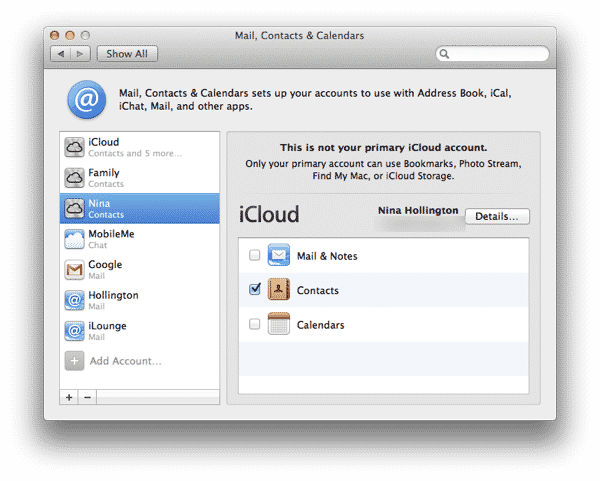The width and height of the screenshot is (600, 481).
Task: Enable the Calendars checkbox
Action: coord(254,324)
